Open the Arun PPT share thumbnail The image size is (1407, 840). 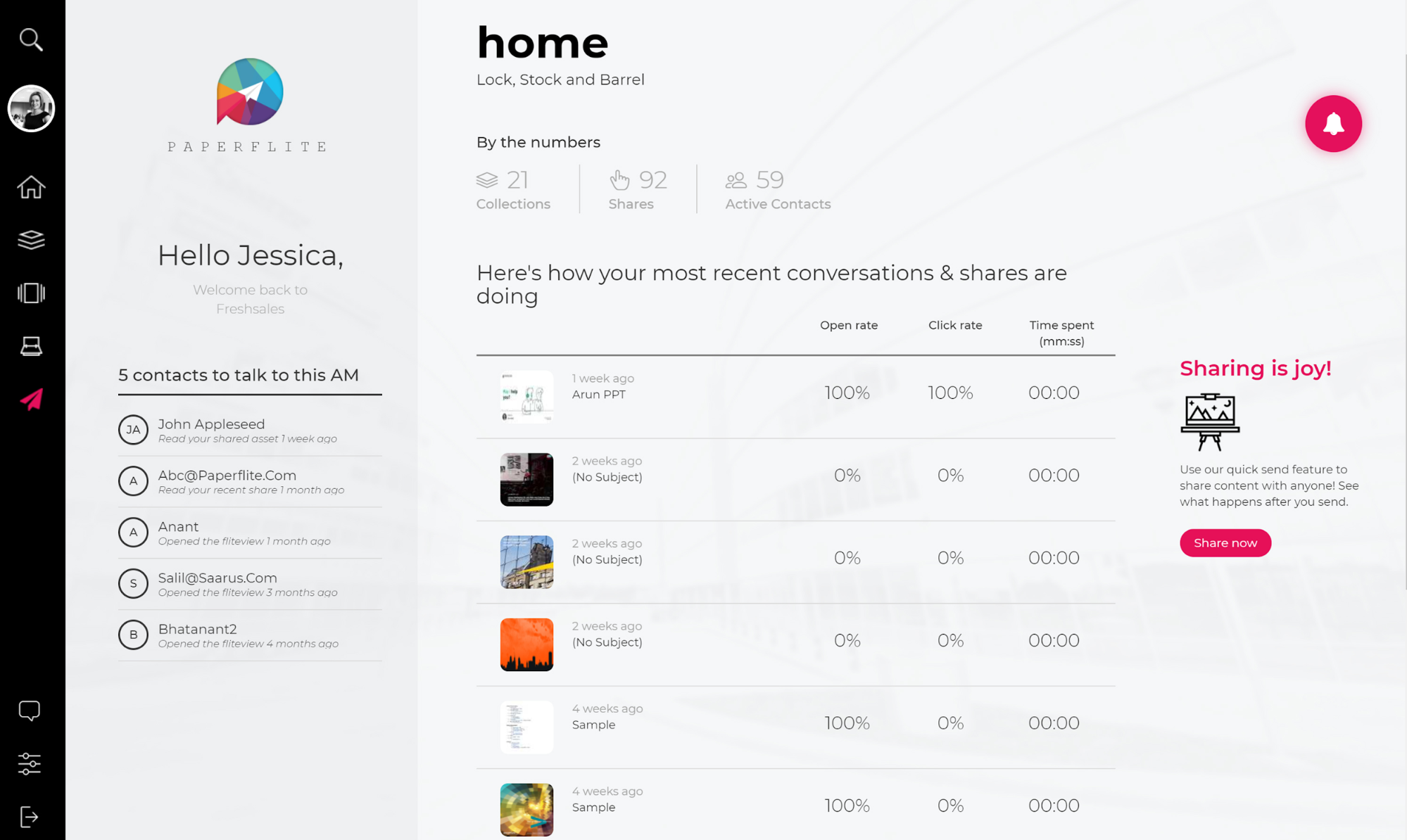pos(526,397)
